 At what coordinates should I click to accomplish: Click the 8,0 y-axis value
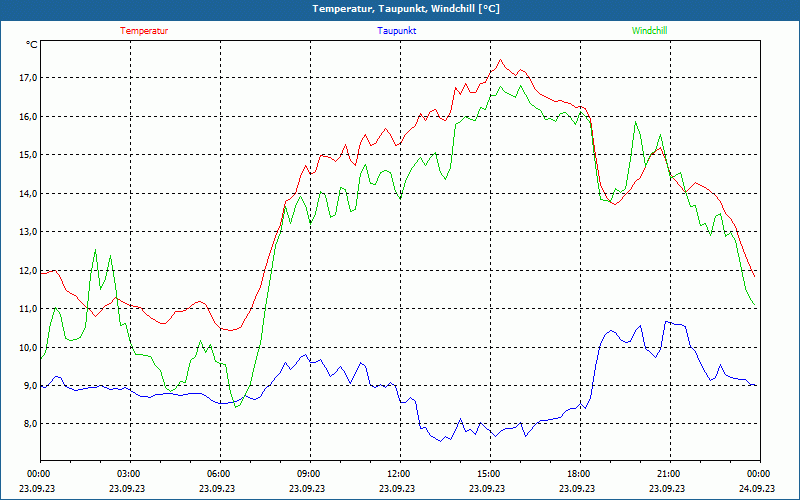(30, 424)
